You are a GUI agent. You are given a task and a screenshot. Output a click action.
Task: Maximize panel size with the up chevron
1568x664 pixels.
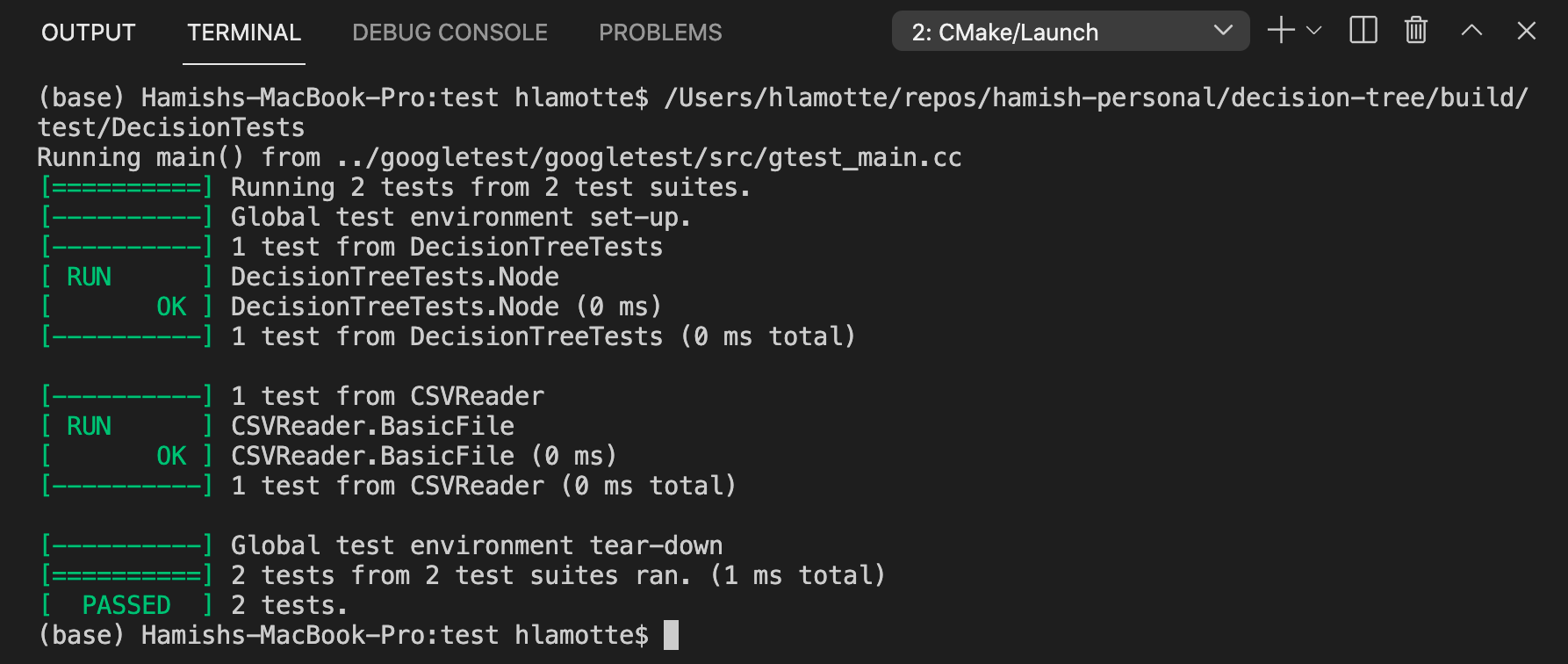pos(1471,31)
